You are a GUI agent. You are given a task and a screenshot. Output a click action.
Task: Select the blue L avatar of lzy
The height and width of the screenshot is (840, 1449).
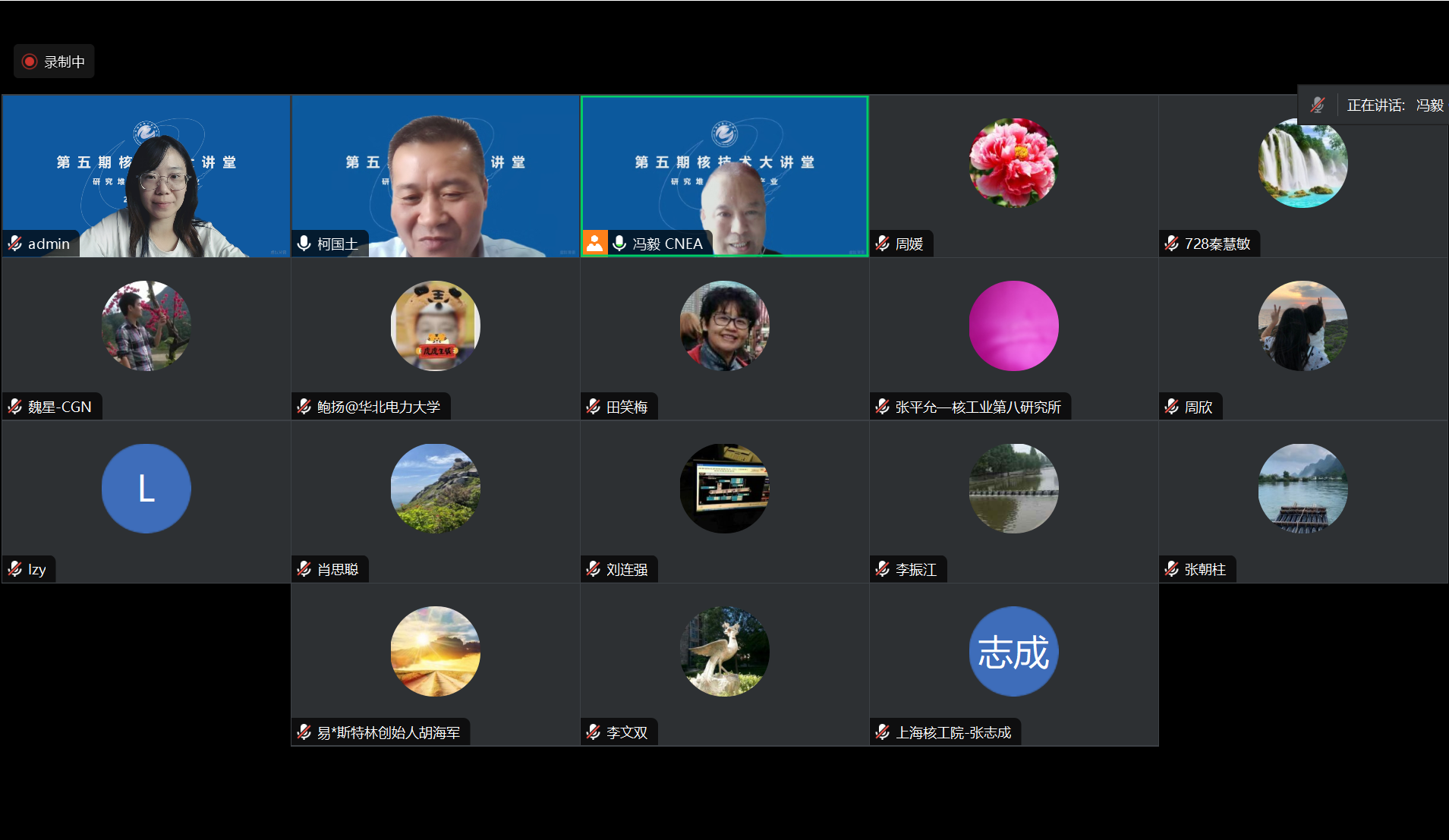coord(146,488)
